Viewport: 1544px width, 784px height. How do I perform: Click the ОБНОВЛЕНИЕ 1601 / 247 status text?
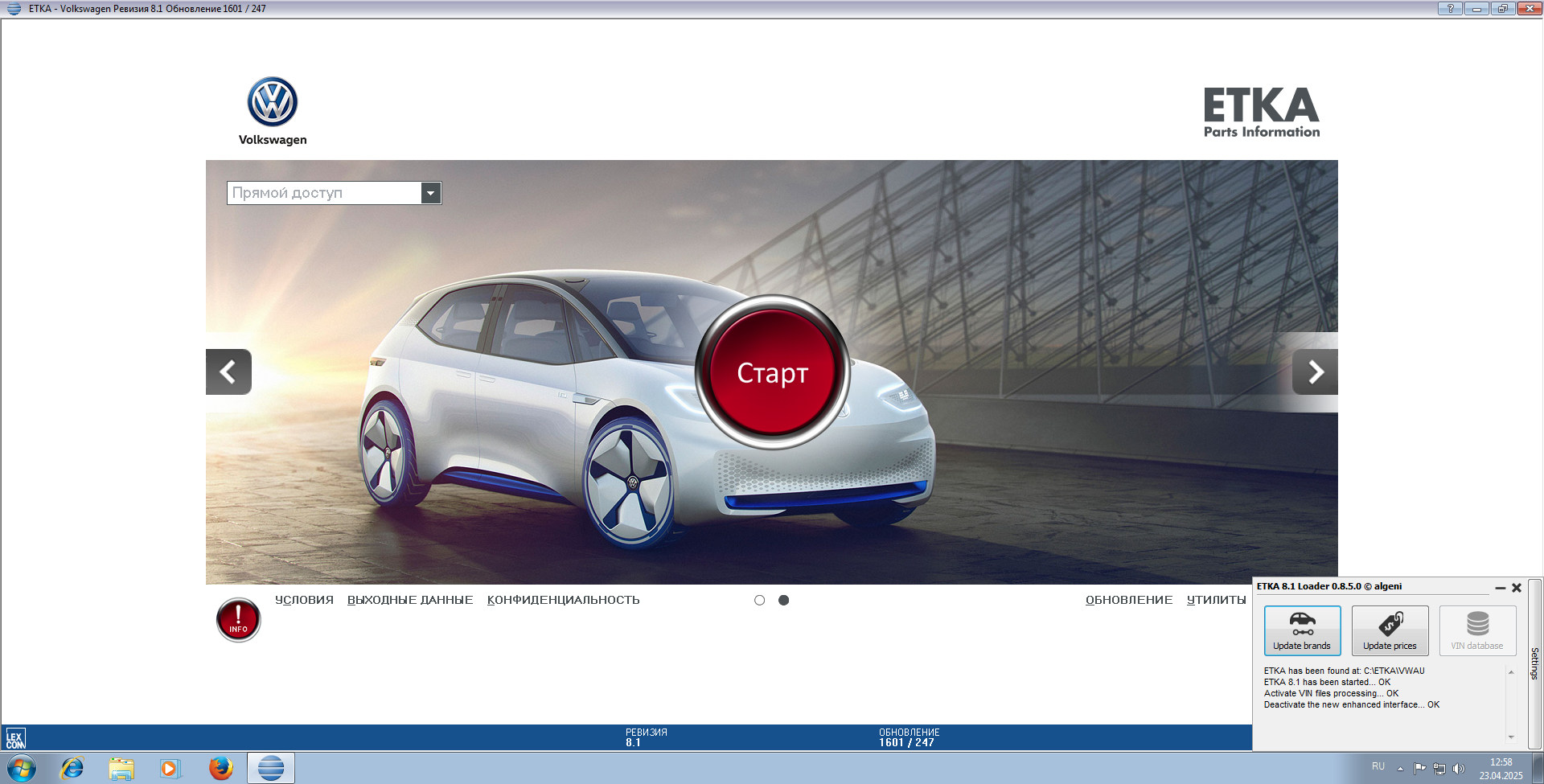[x=909, y=737]
